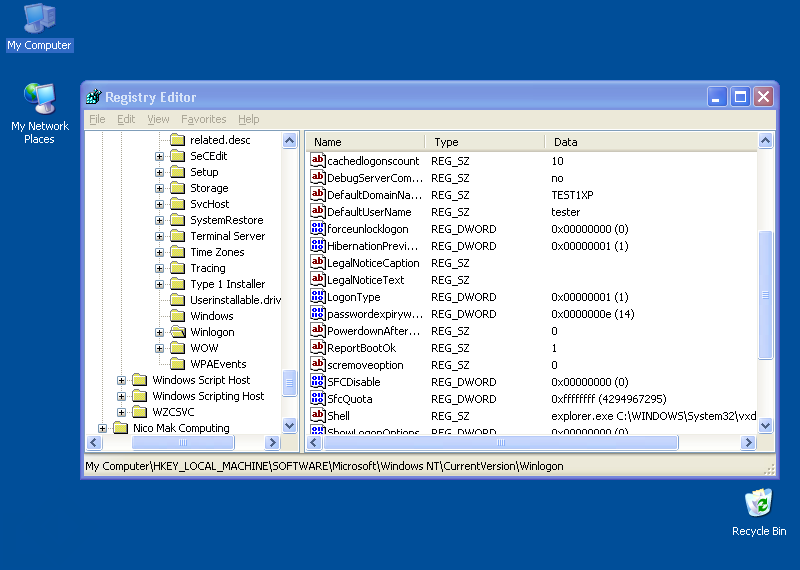Expand the Setup key
800x570 pixels.
(x=159, y=172)
